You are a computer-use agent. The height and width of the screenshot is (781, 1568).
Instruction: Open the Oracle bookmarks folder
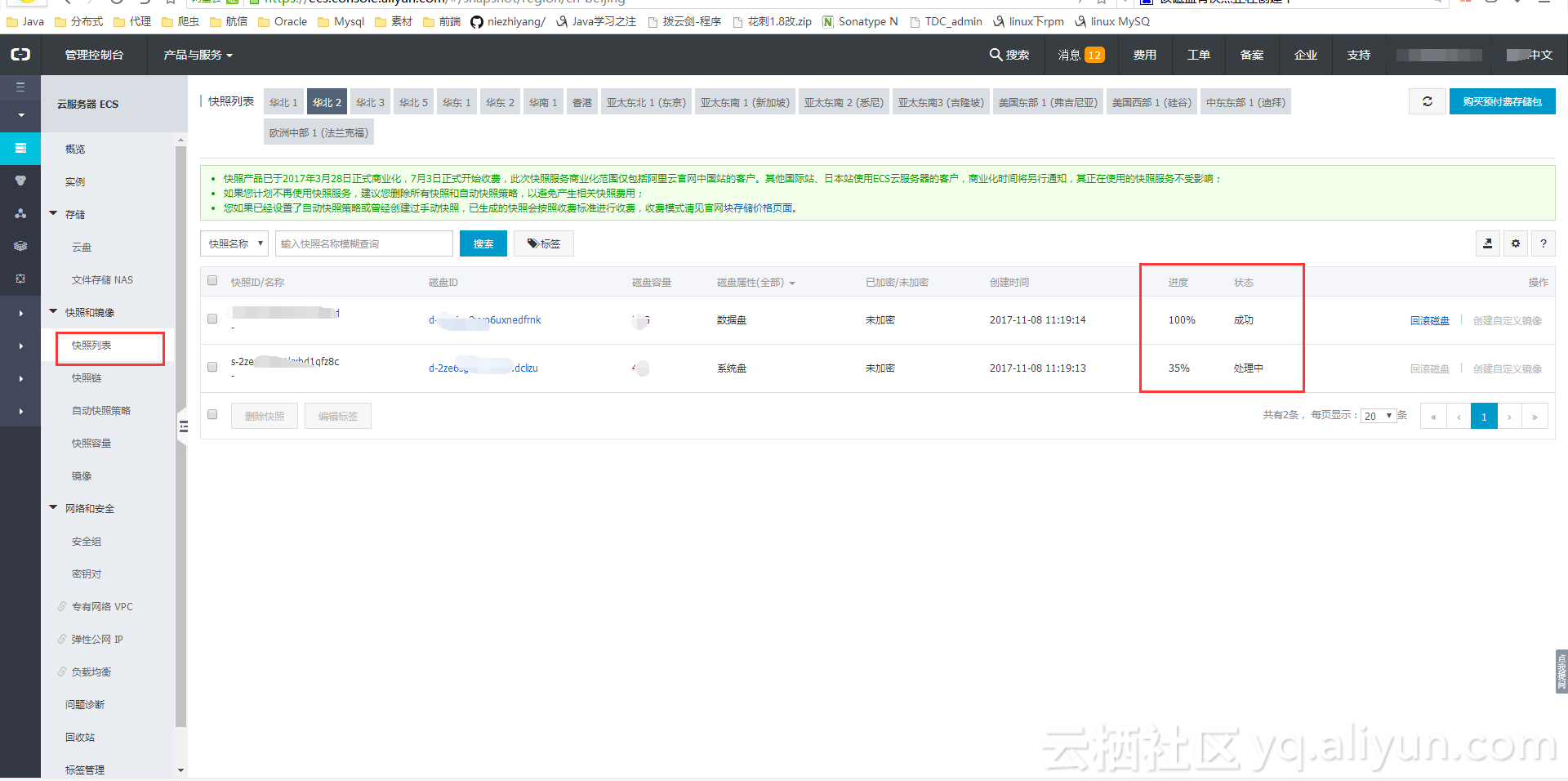[283, 21]
